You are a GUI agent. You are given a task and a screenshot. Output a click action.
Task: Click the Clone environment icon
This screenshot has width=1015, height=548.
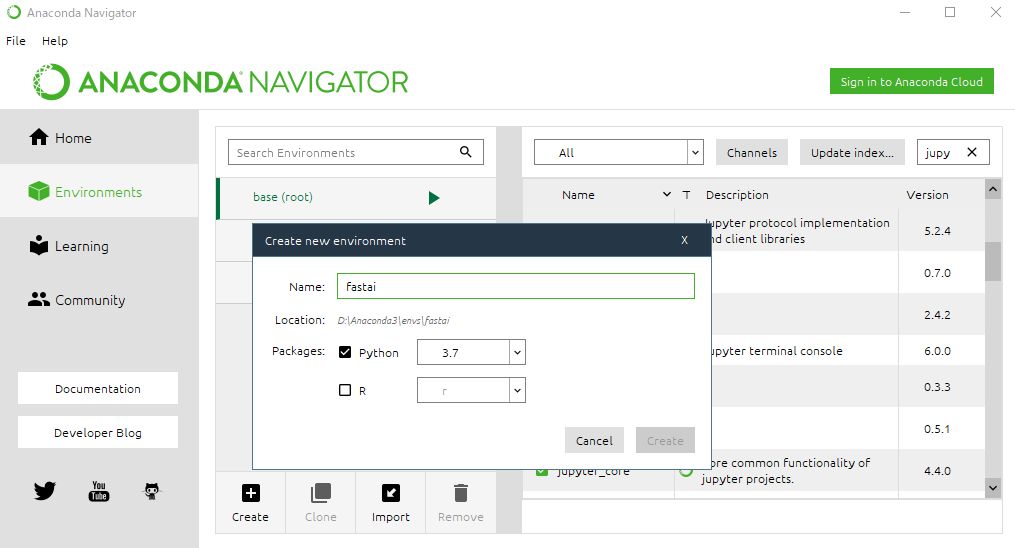tap(320, 493)
